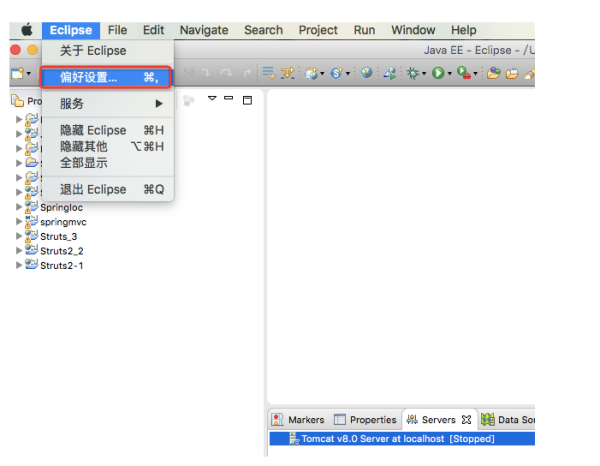Click the New wizard toolbar icon

point(17,73)
